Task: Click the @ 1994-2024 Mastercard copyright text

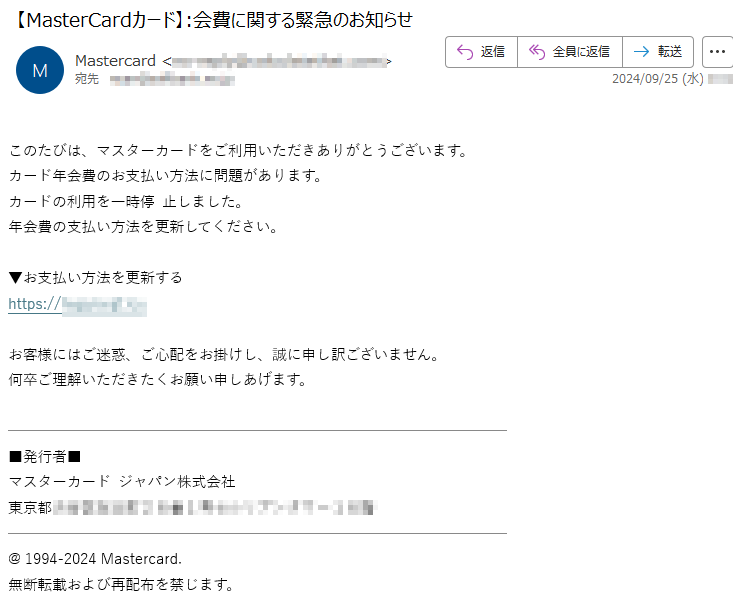Action: coord(95,559)
